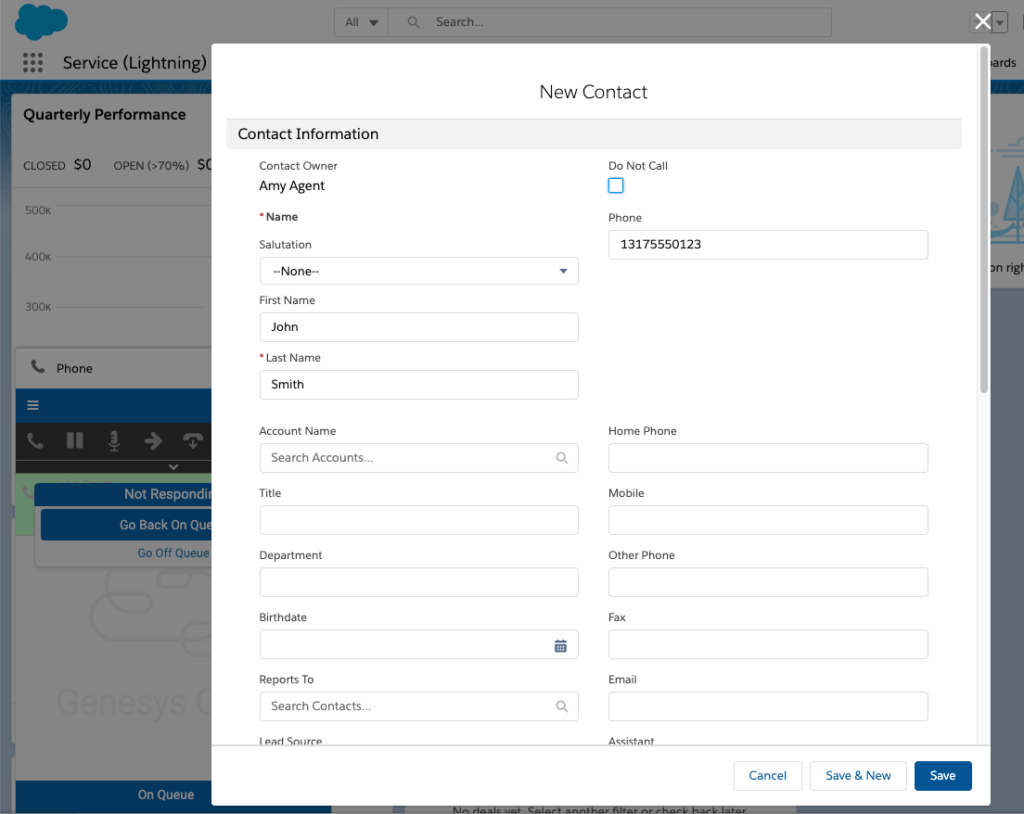
Task: Click the hold/pause icon in phone controls
Action: [x=75, y=440]
